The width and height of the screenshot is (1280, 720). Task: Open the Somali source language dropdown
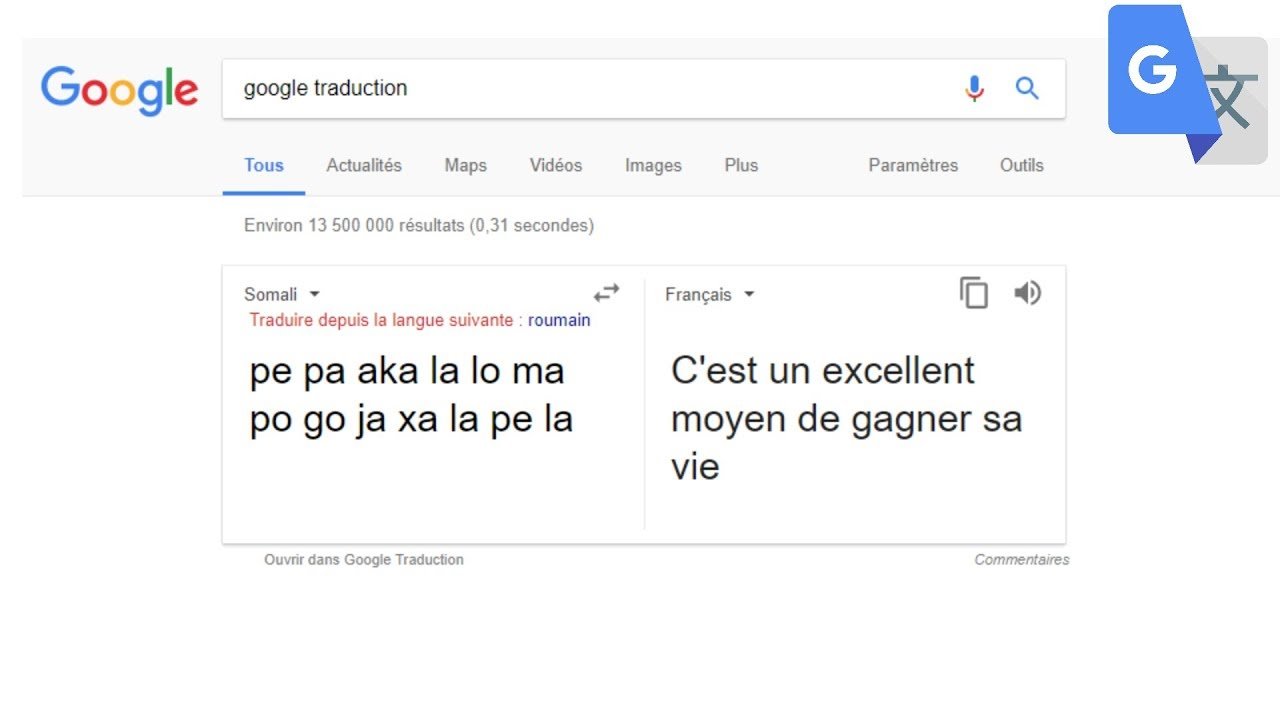coord(282,295)
